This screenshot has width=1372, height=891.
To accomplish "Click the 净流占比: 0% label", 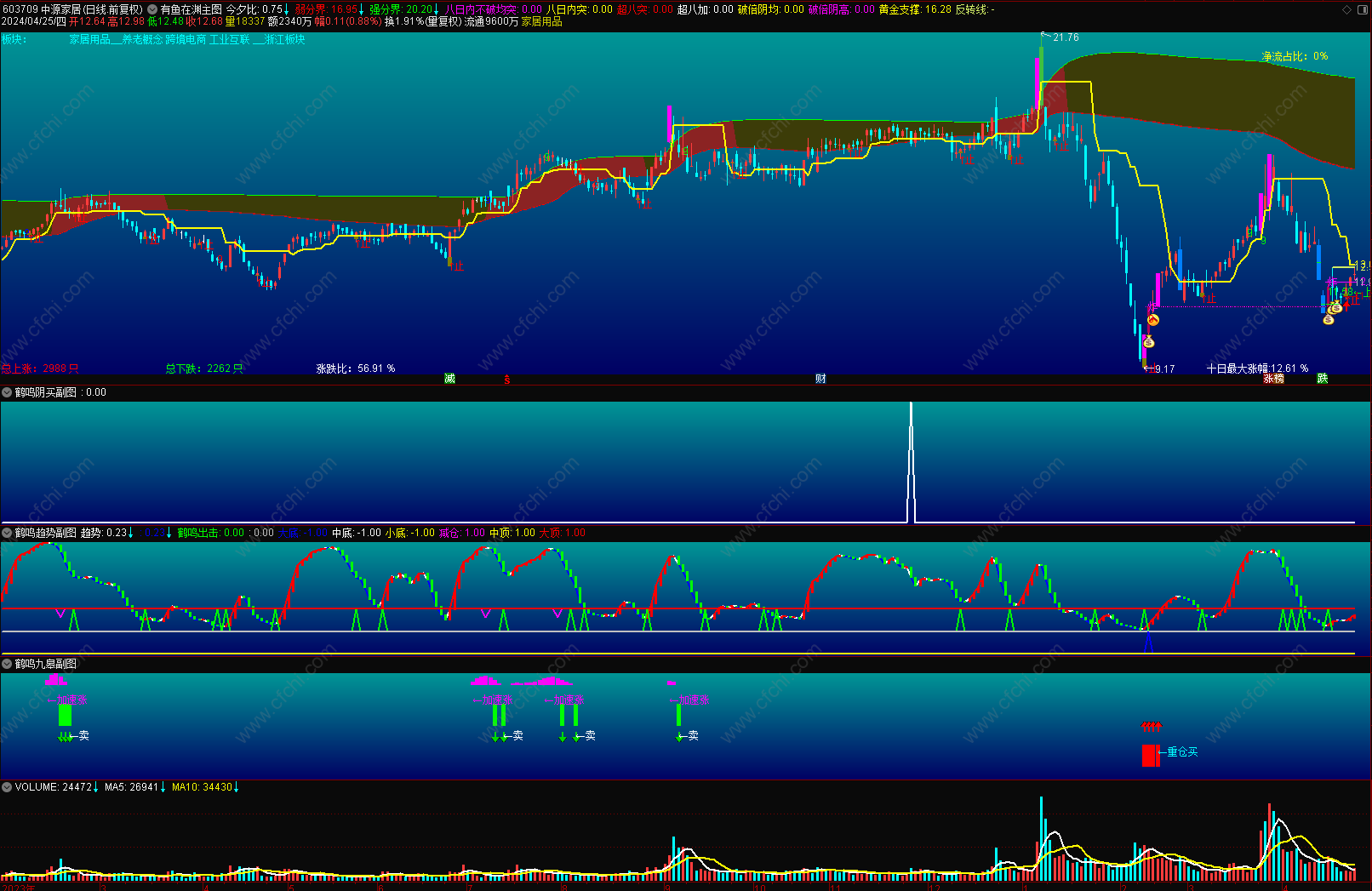I will coord(1295,56).
